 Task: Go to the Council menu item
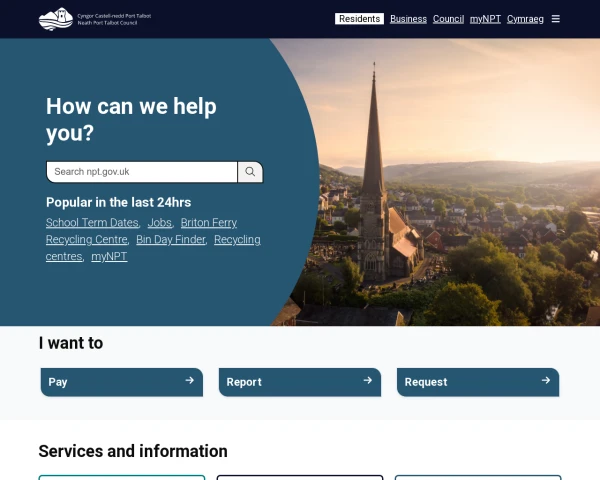(448, 19)
